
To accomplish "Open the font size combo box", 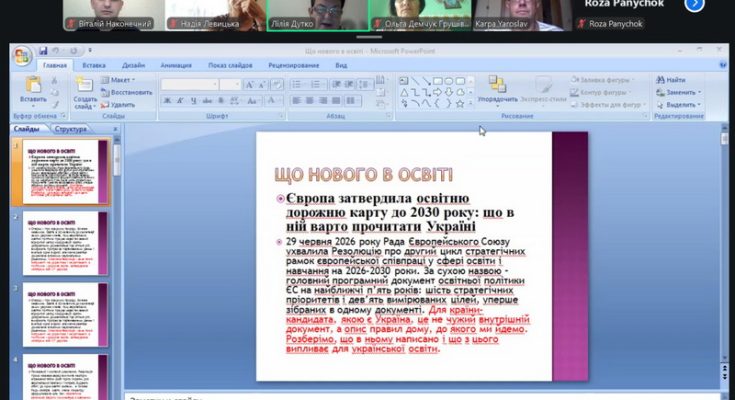I will (230, 85).
